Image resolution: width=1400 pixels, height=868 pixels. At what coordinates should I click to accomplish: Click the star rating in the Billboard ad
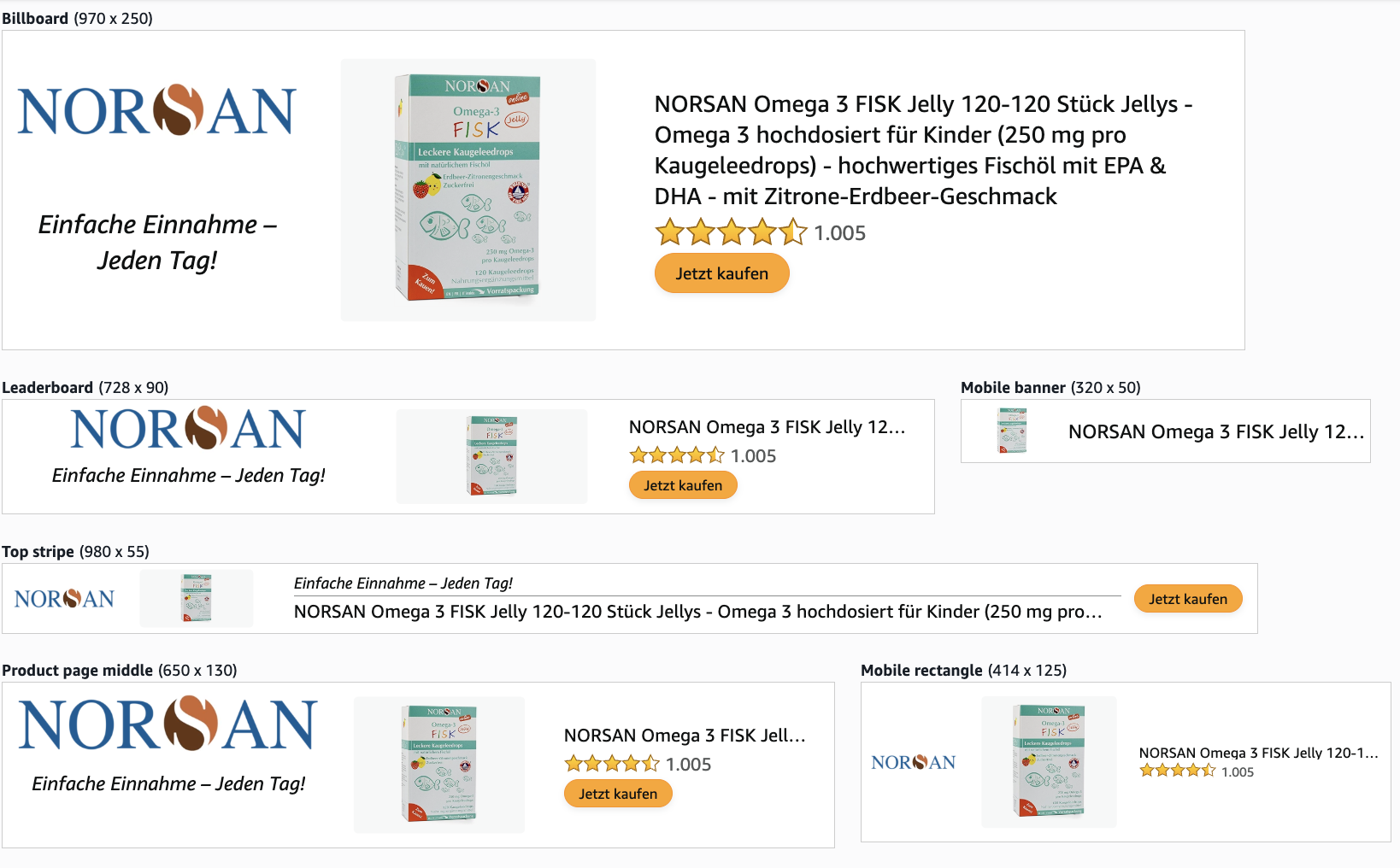pos(731,232)
